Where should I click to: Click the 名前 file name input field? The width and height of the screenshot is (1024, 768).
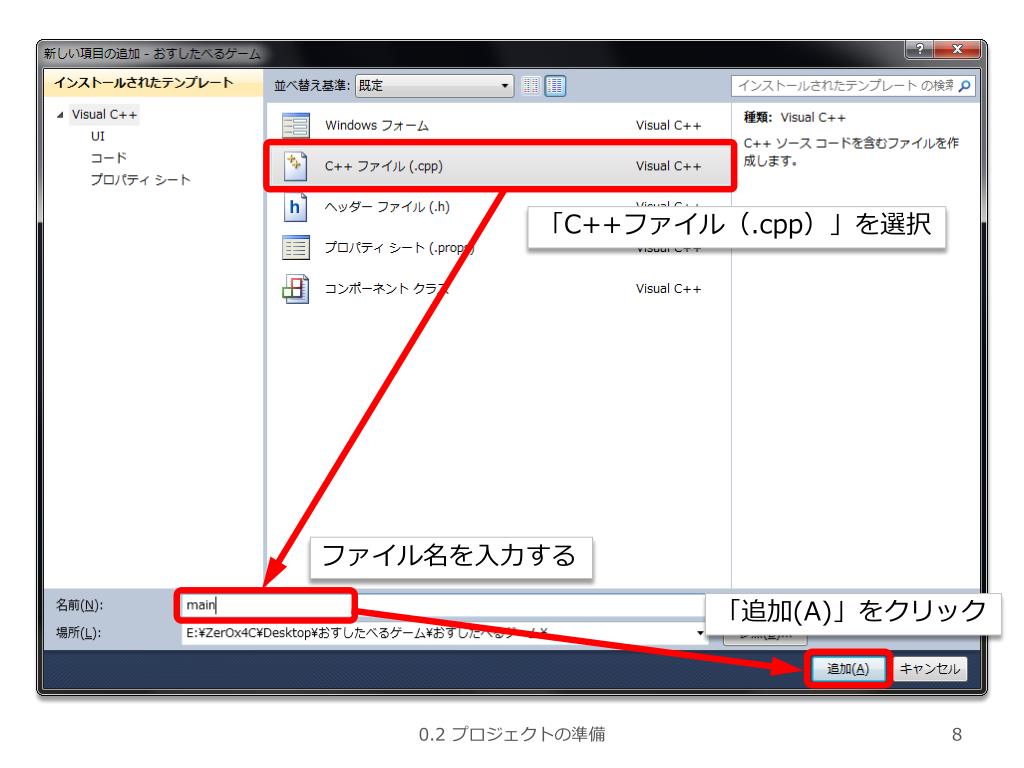[443, 605]
